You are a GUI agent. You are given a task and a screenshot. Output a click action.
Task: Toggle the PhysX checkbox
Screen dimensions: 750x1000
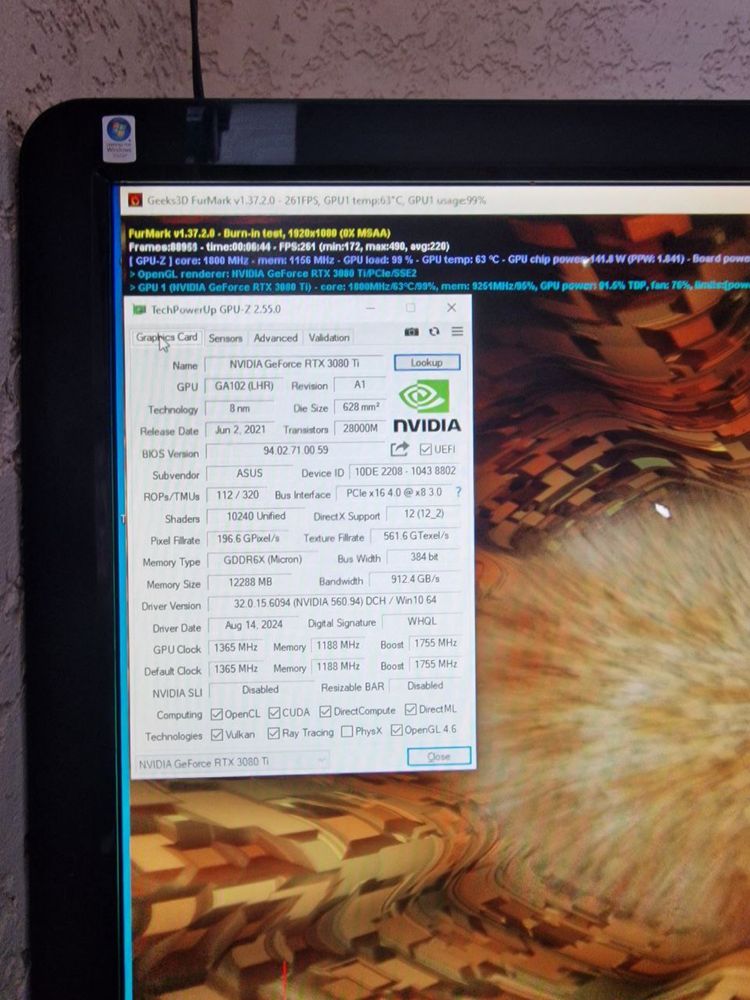[x=347, y=732]
